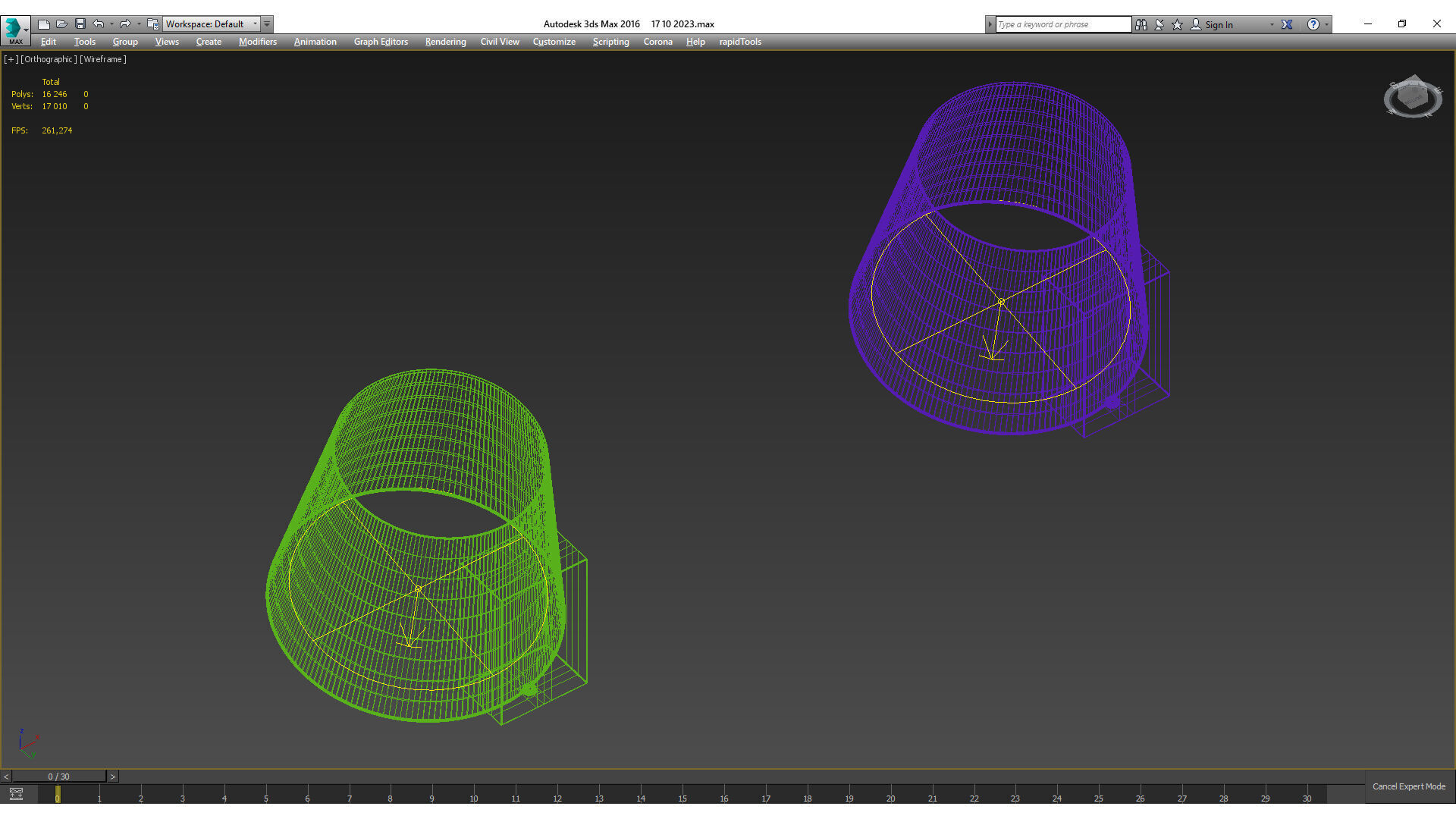Expand the undo history dropdown arrow
The image size is (1456, 819).
(x=111, y=24)
